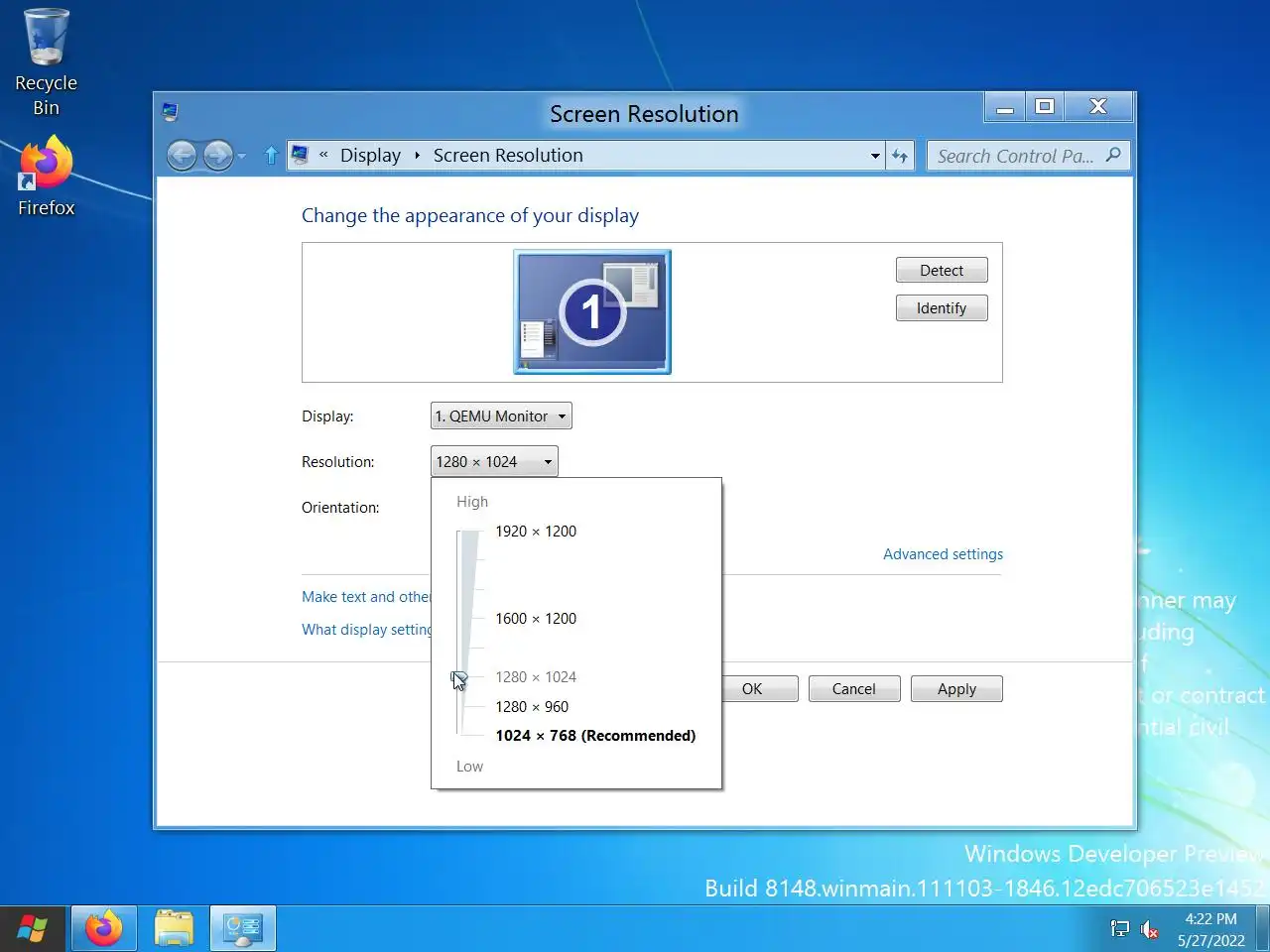This screenshot has width=1270, height=952.
Task: Click the Apply button
Action: pos(956,689)
